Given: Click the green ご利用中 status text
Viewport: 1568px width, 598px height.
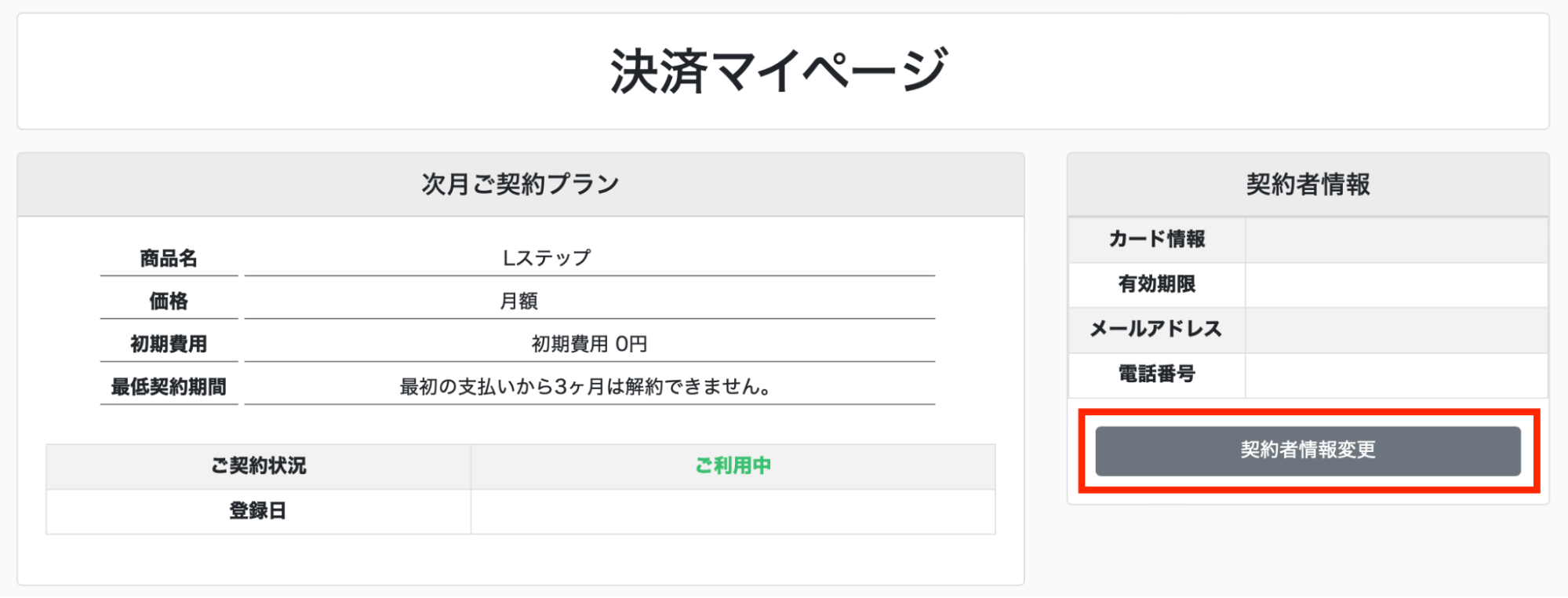Looking at the screenshot, I should point(732,466).
